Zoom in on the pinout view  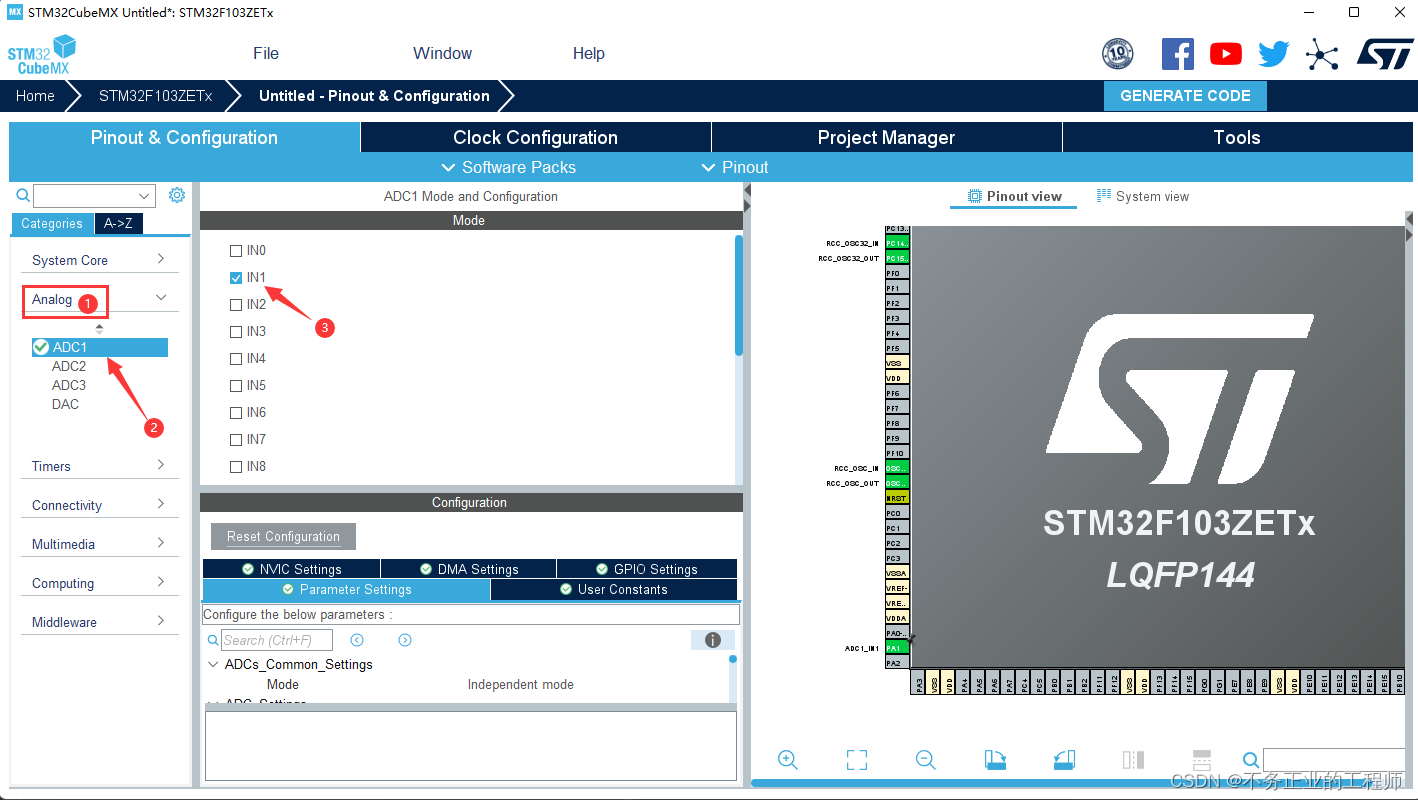[x=788, y=760]
